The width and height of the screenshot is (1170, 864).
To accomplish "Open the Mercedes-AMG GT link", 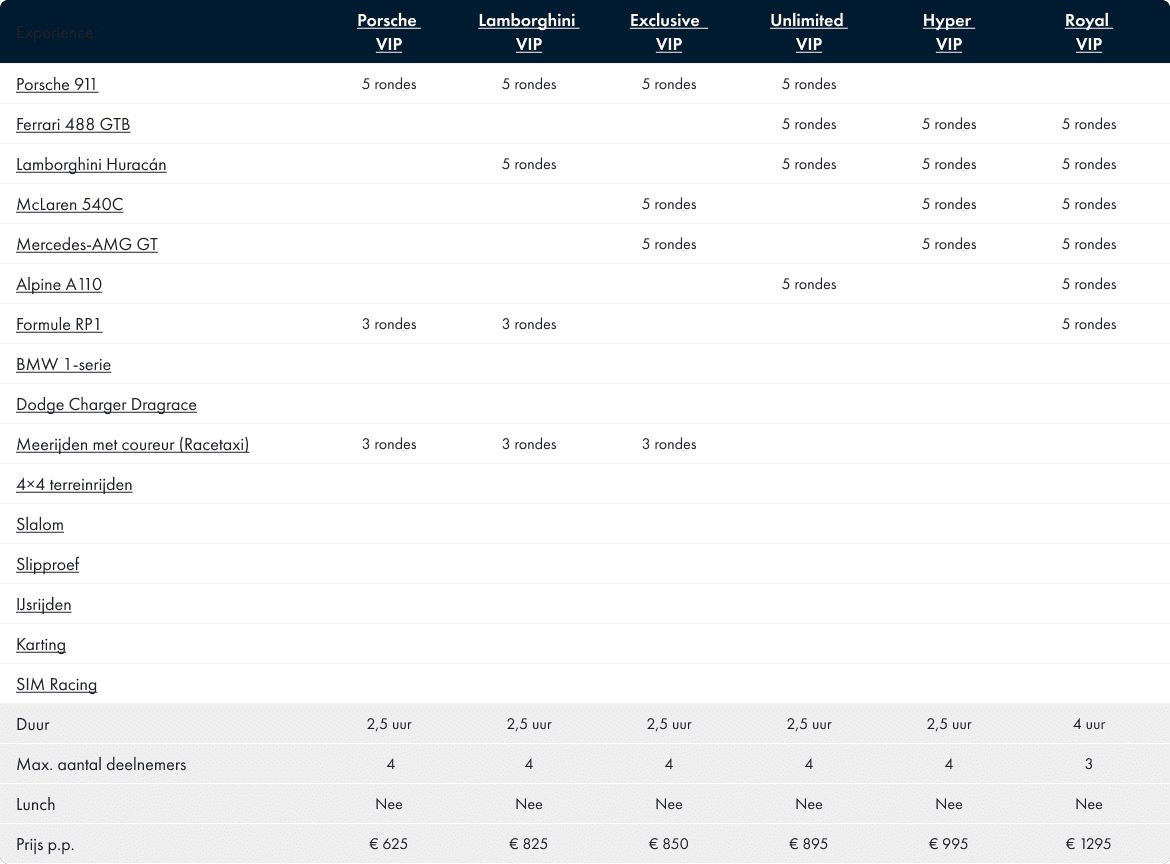I will 87,245.
